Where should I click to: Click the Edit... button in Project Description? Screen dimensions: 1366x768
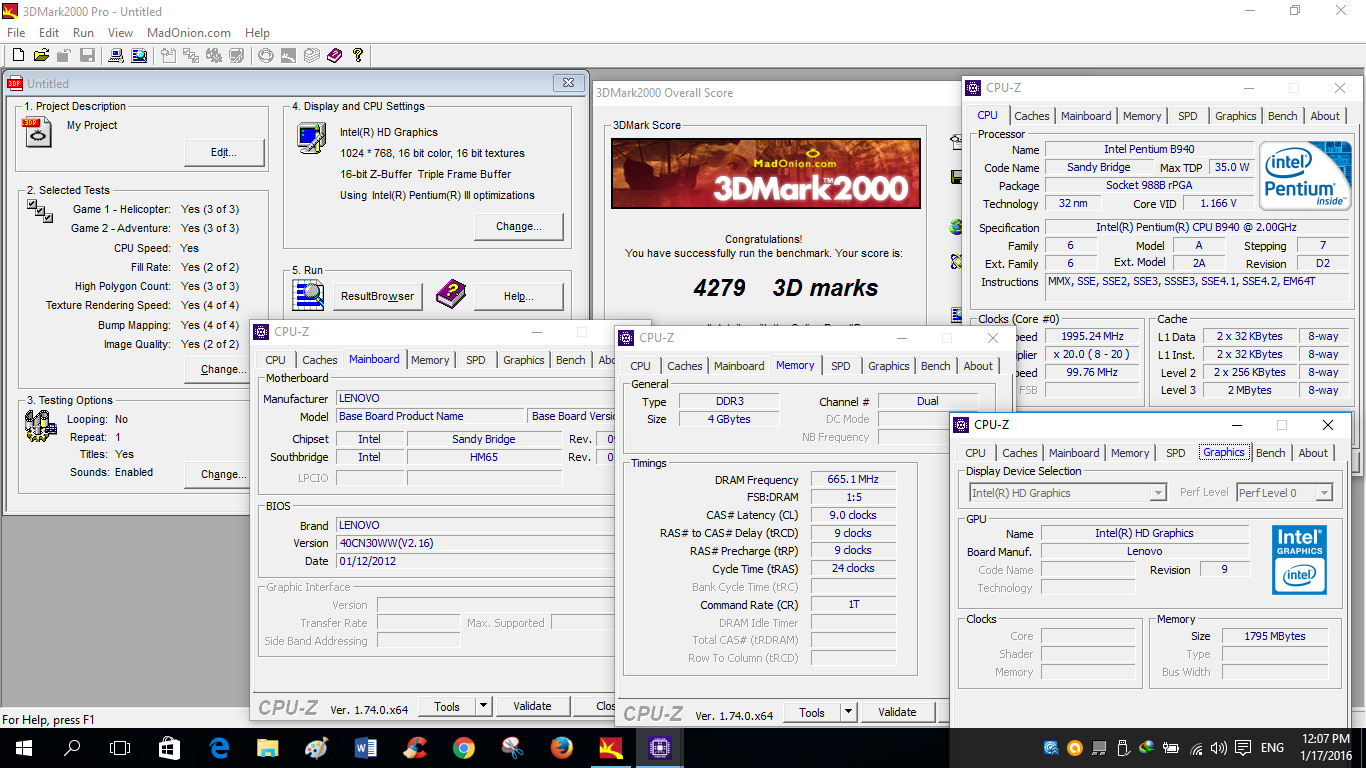tap(224, 153)
